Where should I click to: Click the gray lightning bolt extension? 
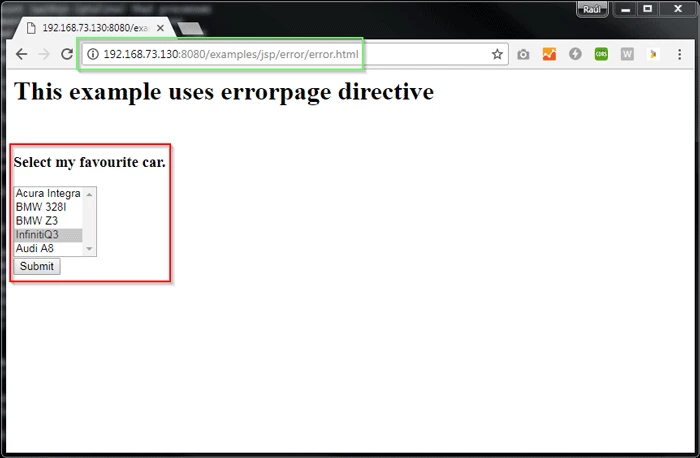tap(575, 54)
